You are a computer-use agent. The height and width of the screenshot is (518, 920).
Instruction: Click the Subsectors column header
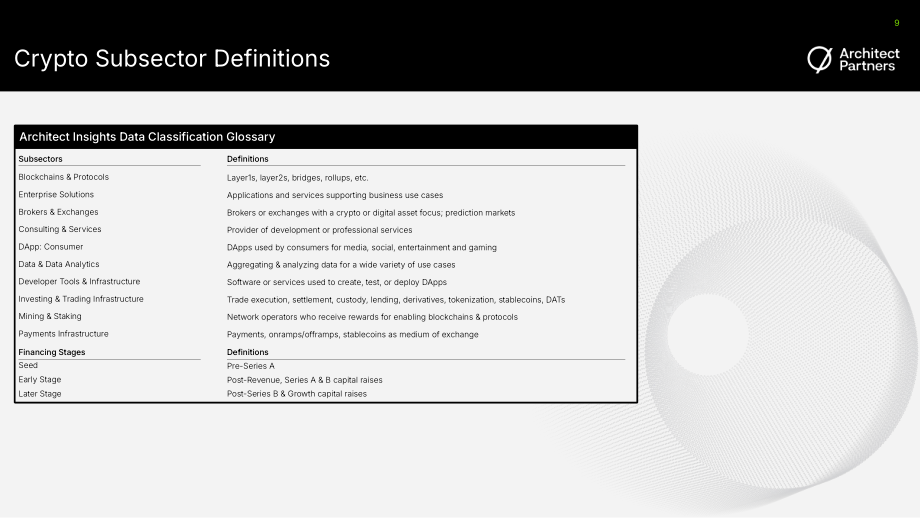pyautogui.click(x=40, y=159)
